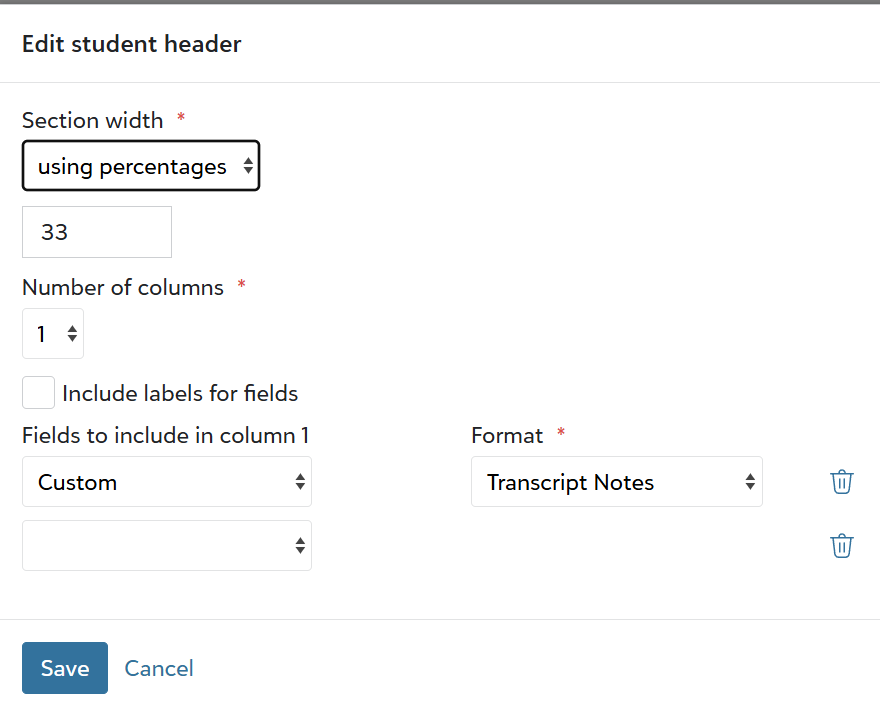Open the Transcript Notes format dropdown
The height and width of the screenshot is (708, 880).
click(x=616, y=482)
